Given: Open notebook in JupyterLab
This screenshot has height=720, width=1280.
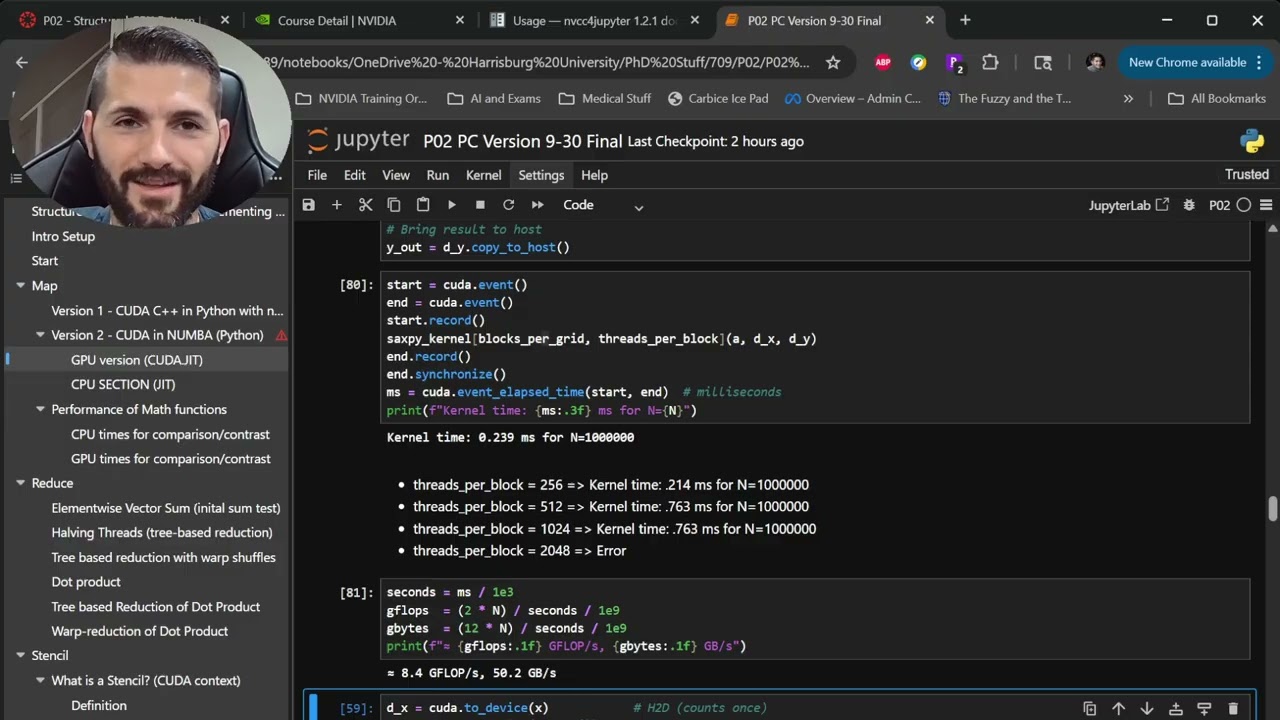Looking at the screenshot, I should click(1129, 205).
